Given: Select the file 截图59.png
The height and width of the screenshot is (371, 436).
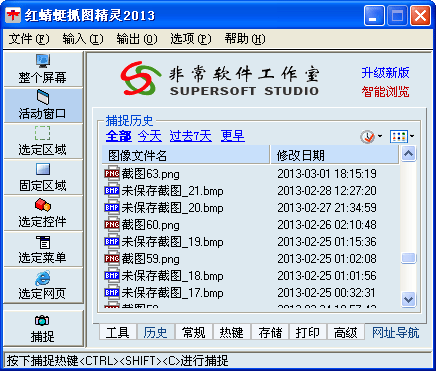Looking at the screenshot, I should (150, 259).
